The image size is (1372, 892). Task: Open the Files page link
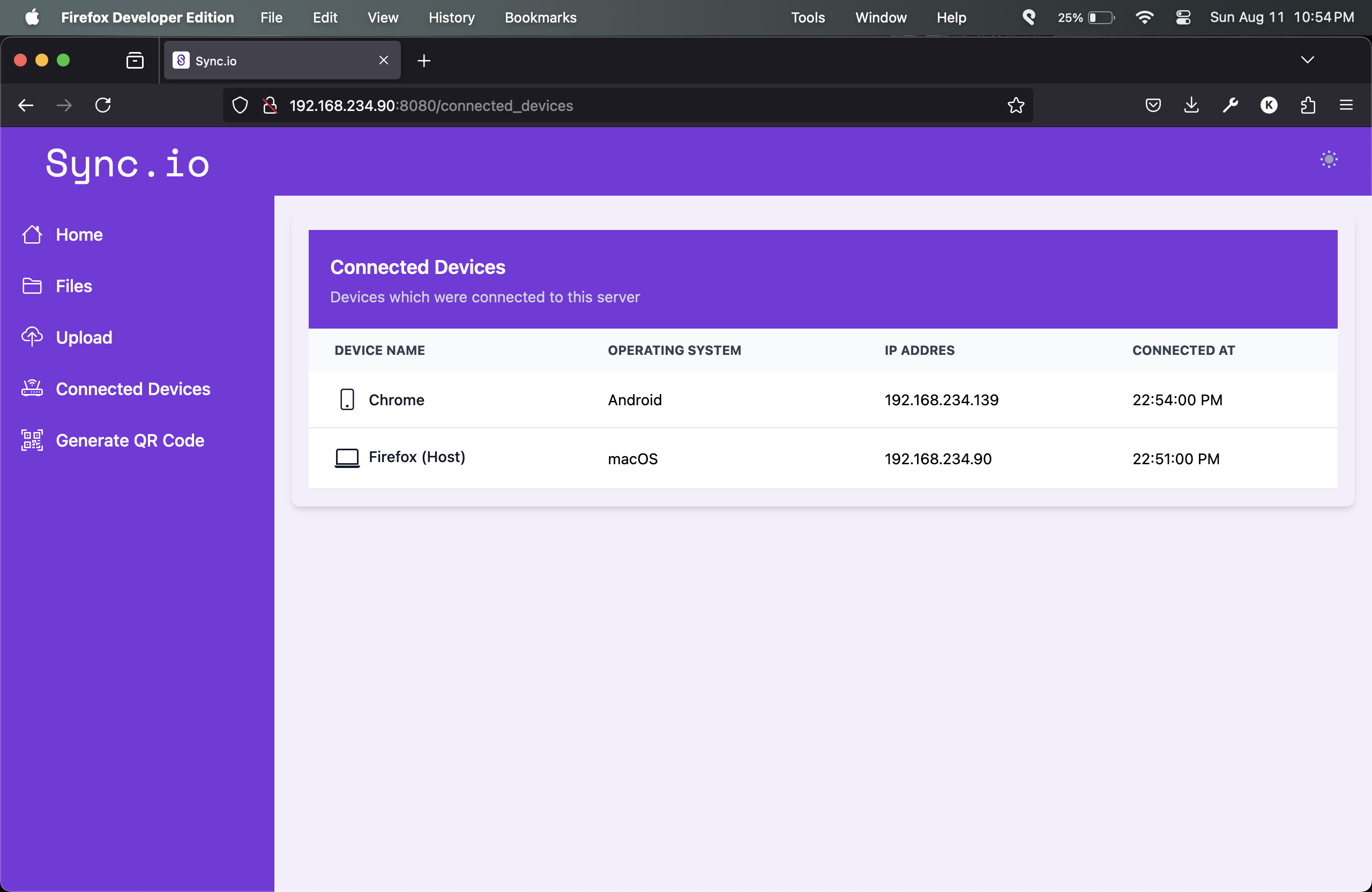74,286
